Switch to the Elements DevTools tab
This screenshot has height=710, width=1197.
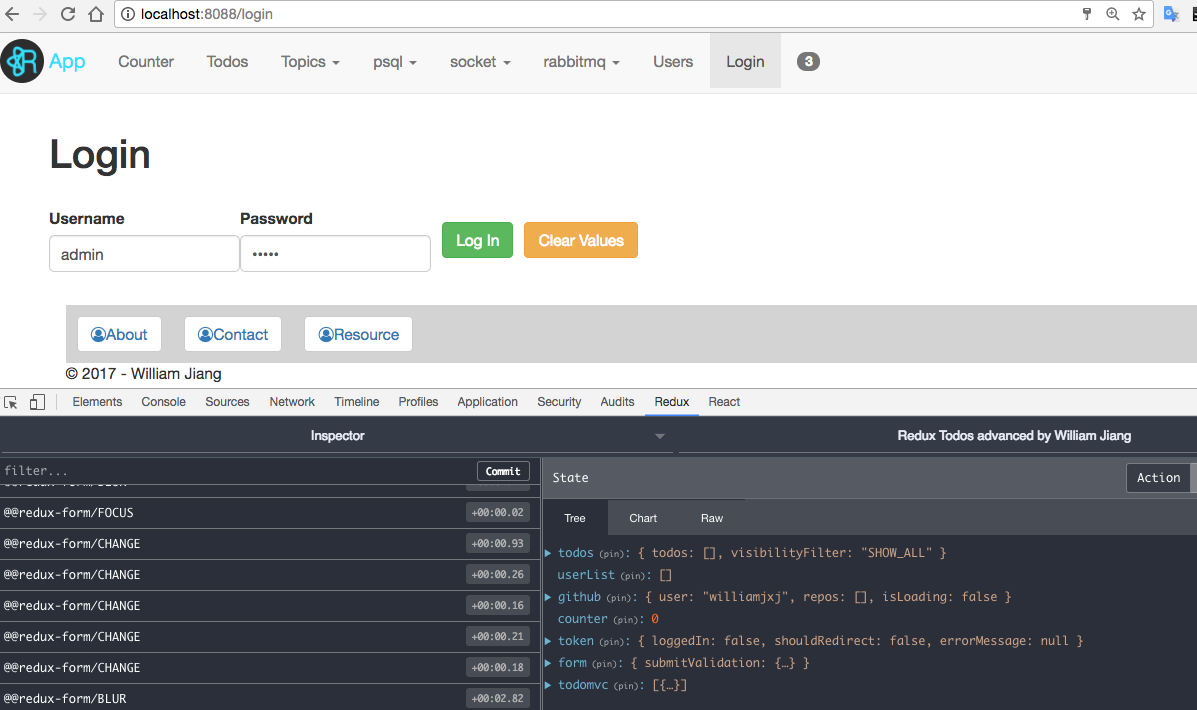[x=97, y=402]
